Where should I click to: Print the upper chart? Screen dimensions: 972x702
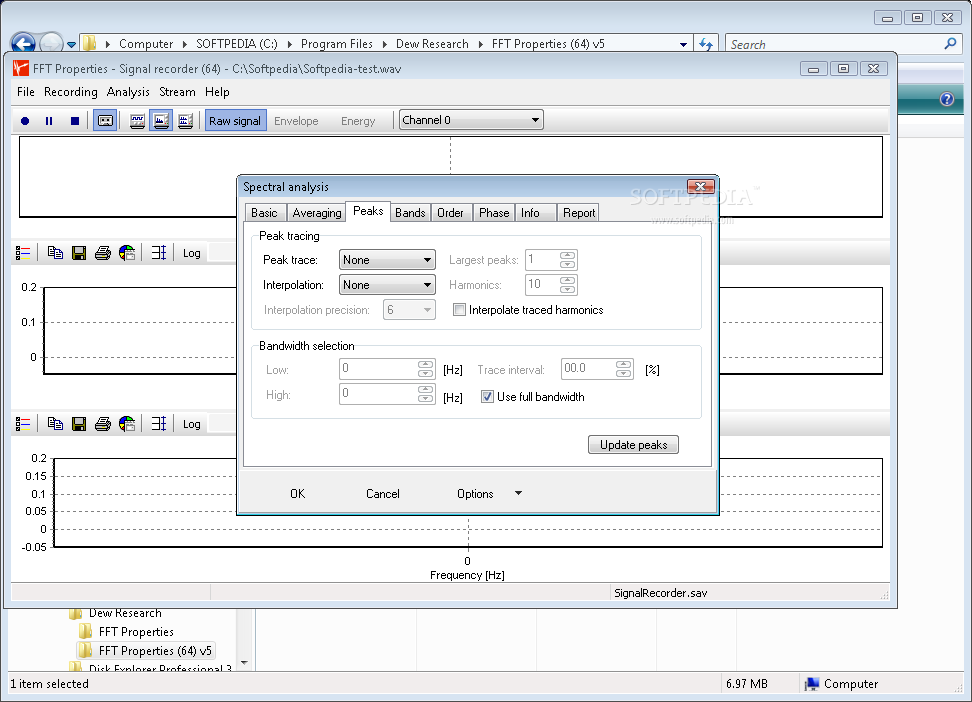[103, 252]
